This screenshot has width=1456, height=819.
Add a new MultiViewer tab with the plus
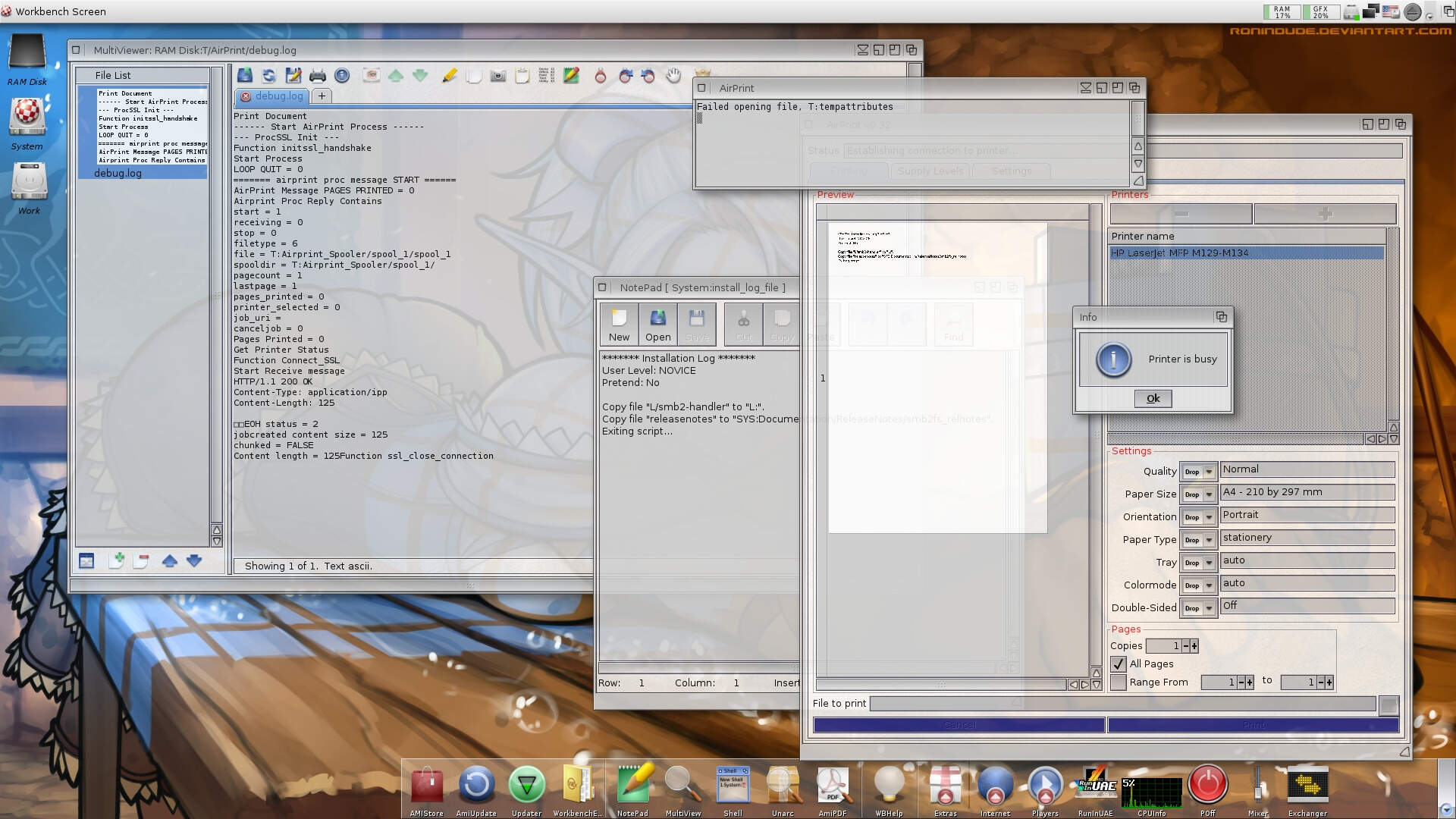pyautogui.click(x=322, y=96)
